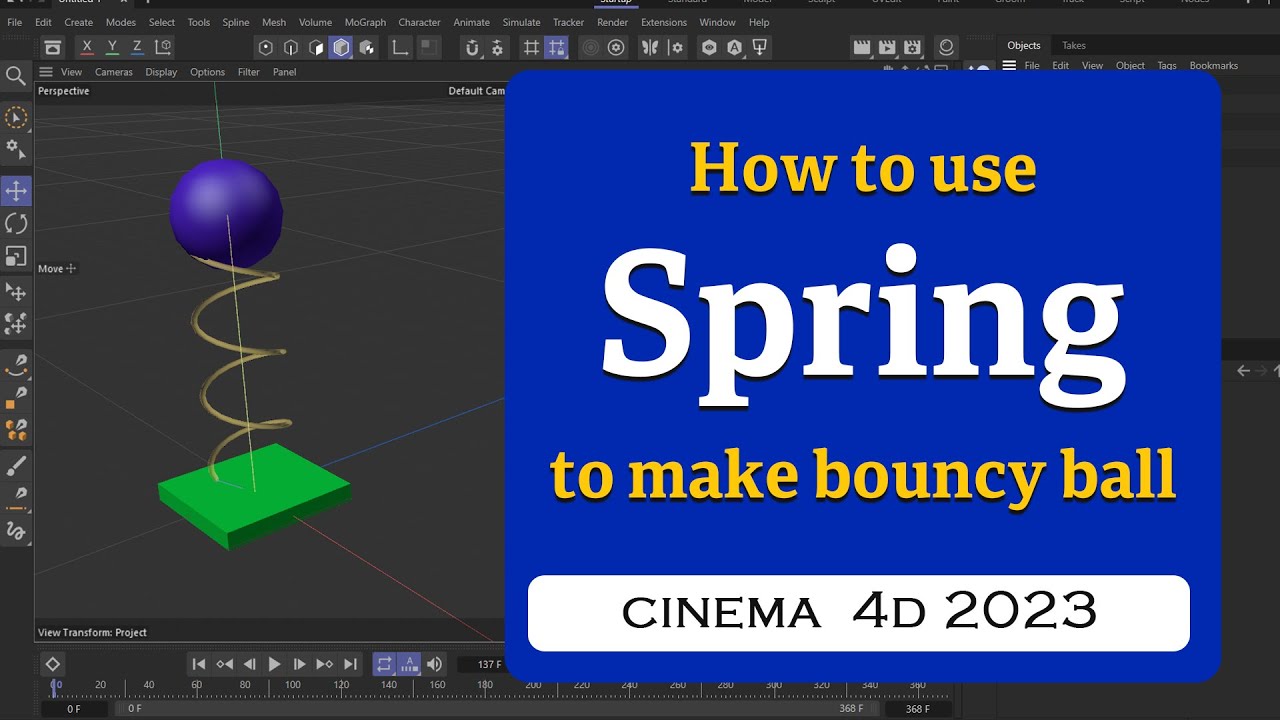Viewport: 1280px width, 720px height.
Task: Step to next frame
Action: tap(299, 664)
